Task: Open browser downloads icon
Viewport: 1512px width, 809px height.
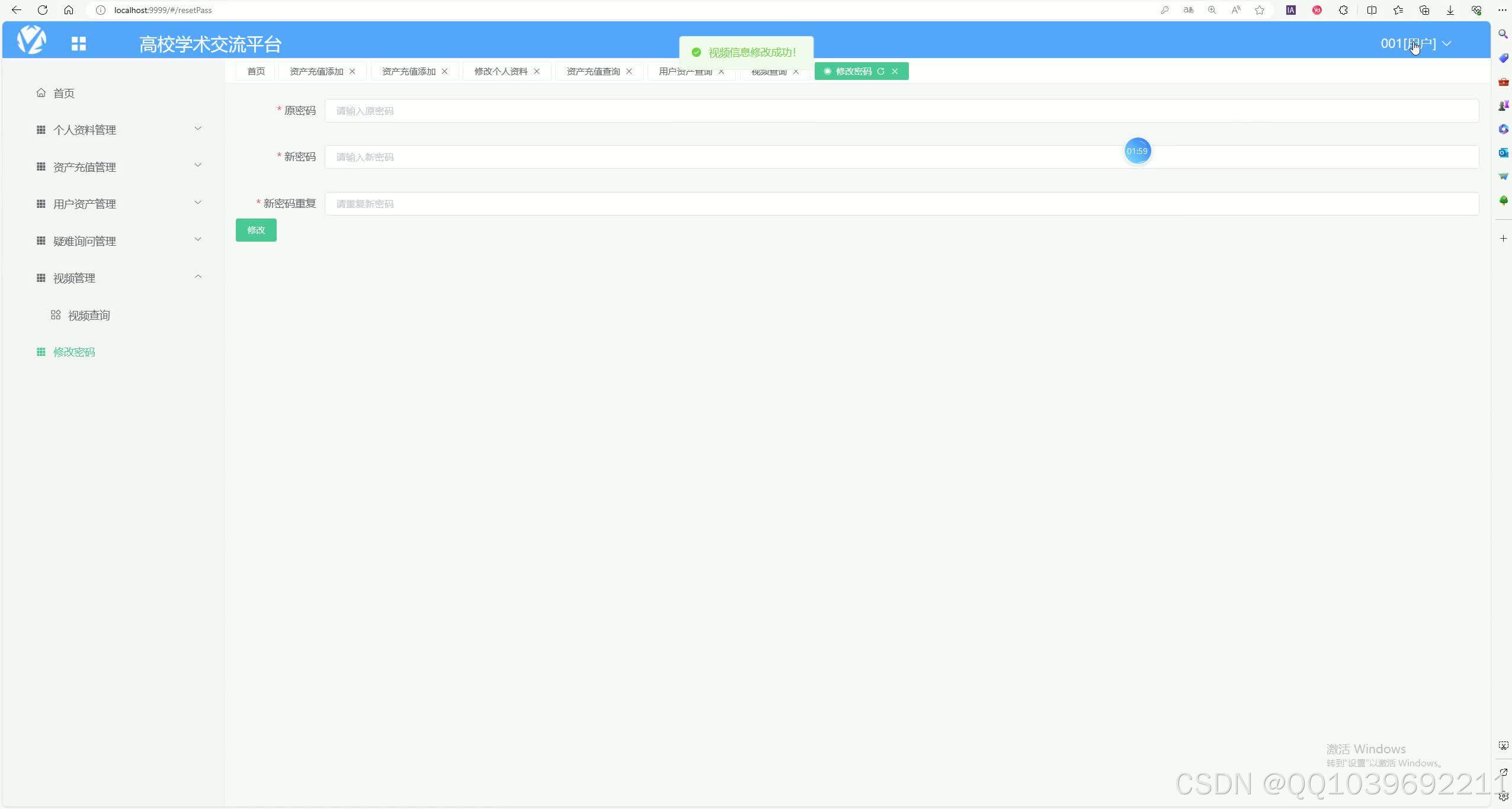Action: pos(1450,10)
